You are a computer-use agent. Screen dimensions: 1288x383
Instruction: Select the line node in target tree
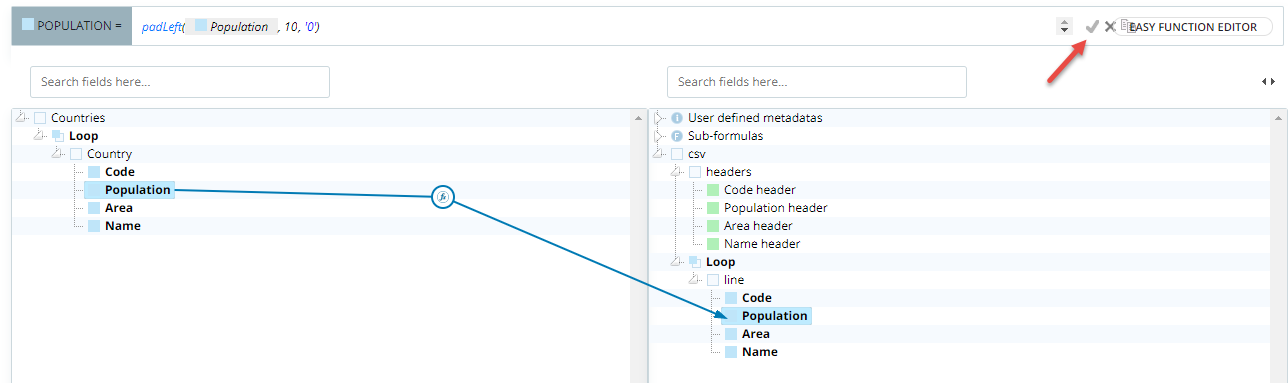pyautogui.click(x=734, y=280)
